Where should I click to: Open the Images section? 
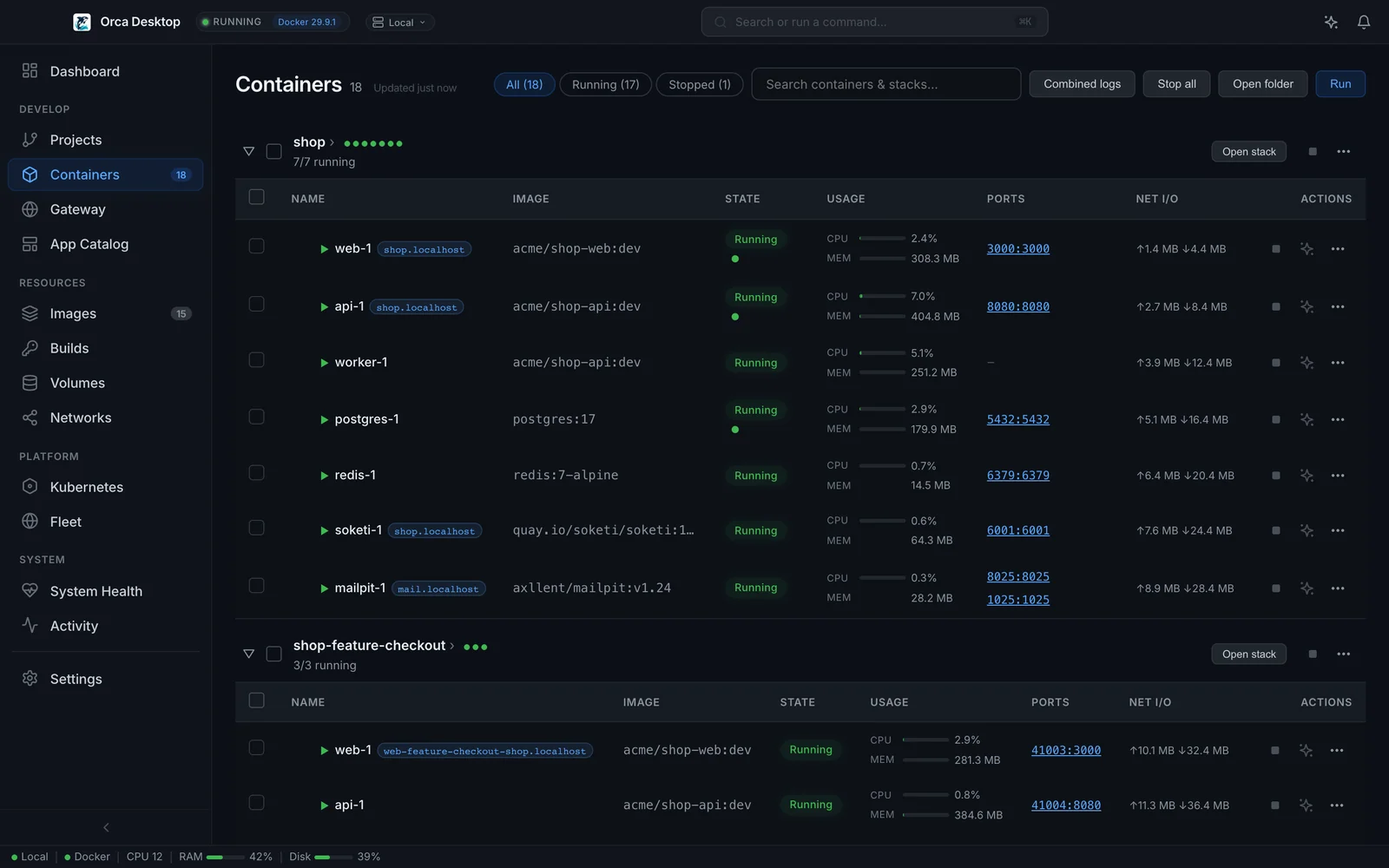[105, 313]
